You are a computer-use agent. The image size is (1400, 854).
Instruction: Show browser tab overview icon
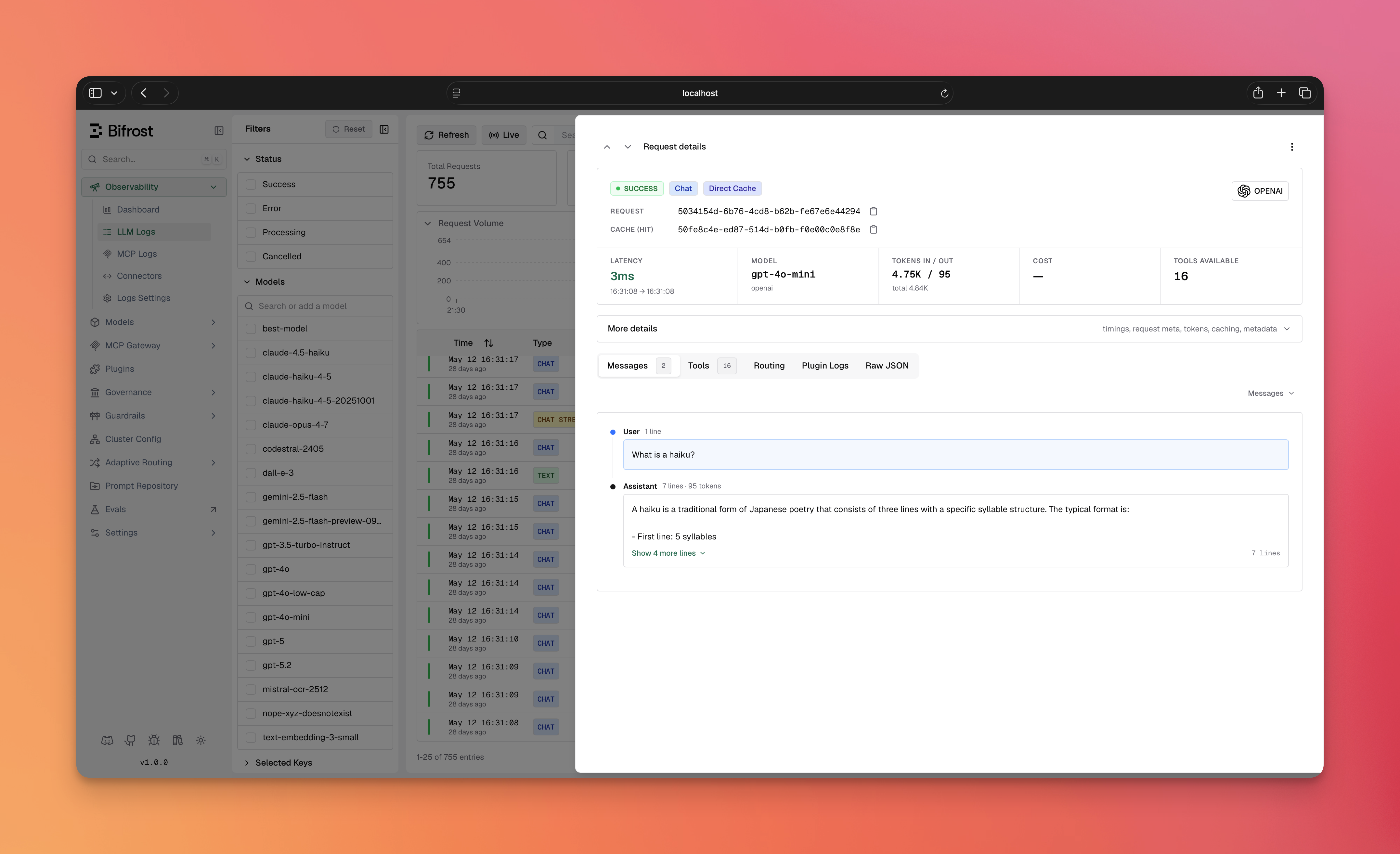coord(1304,93)
